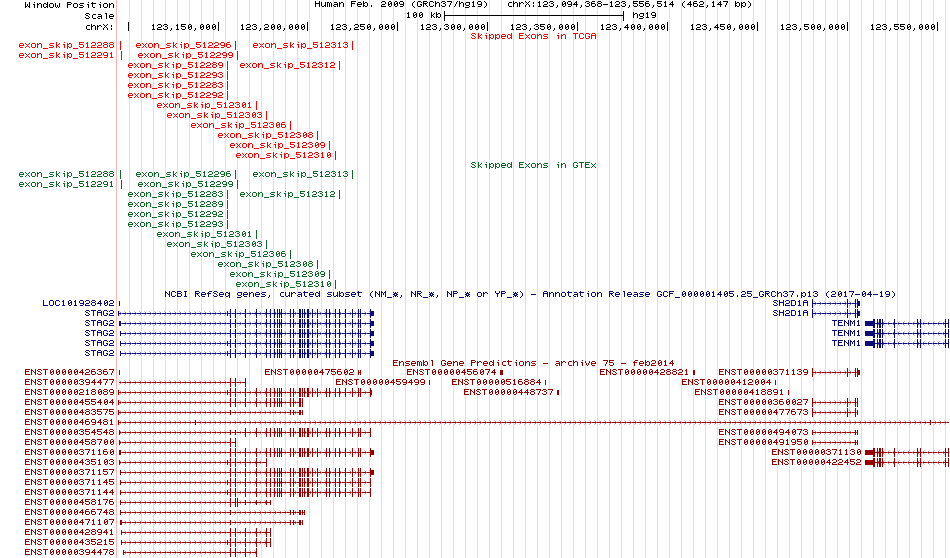The height and width of the screenshot is (558, 950).
Task: Click red TCGA label exon_skip_512288
Action: [66, 45]
